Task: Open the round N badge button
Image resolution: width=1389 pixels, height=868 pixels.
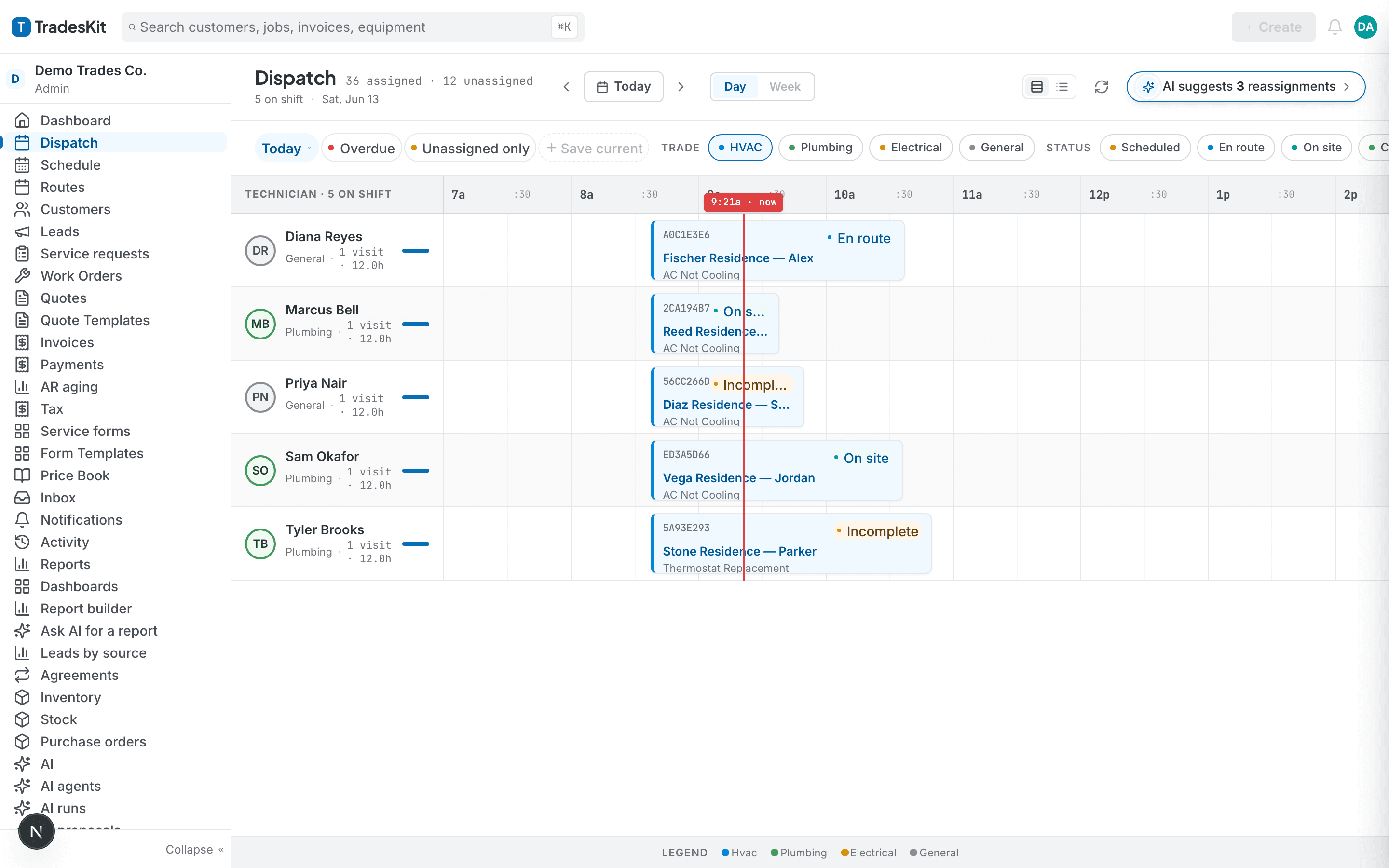Action: [36, 831]
